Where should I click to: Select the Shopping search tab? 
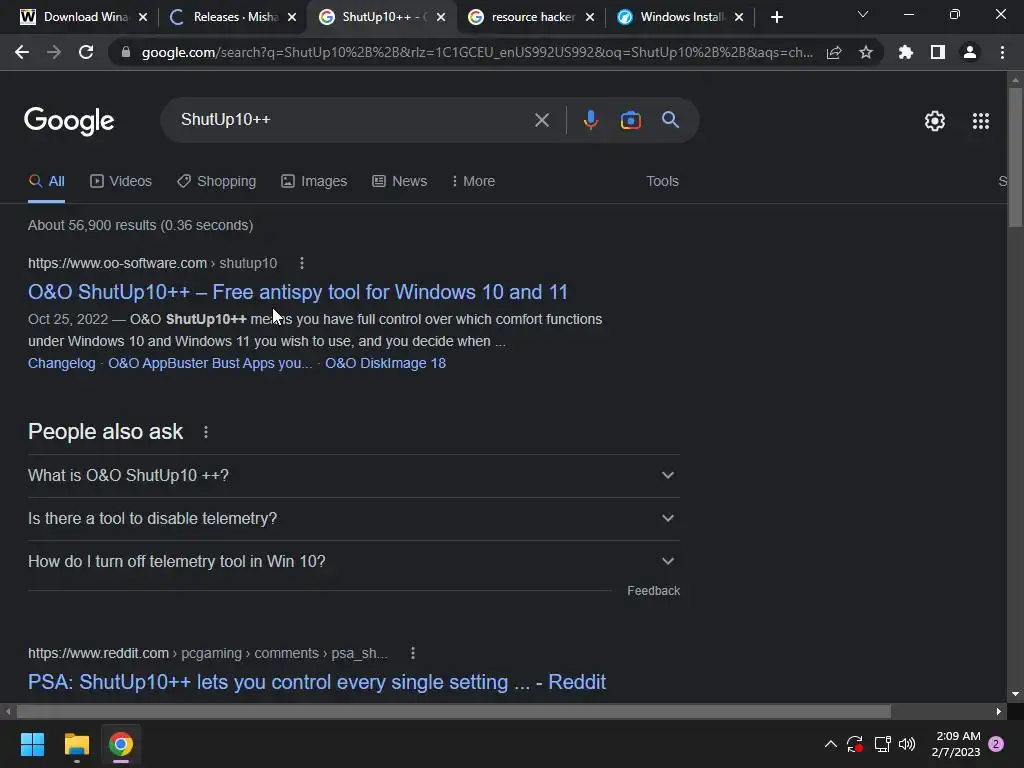[217, 181]
